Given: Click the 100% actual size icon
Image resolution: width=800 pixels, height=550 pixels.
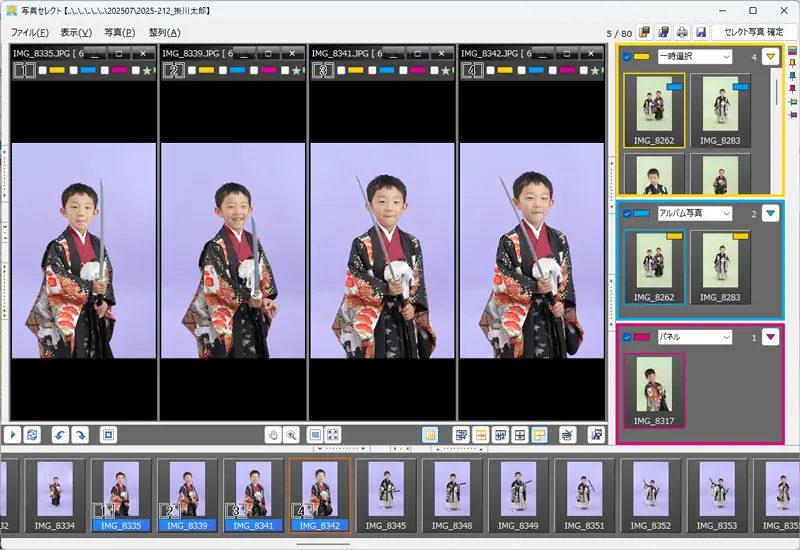Looking at the screenshot, I should click(315, 435).
